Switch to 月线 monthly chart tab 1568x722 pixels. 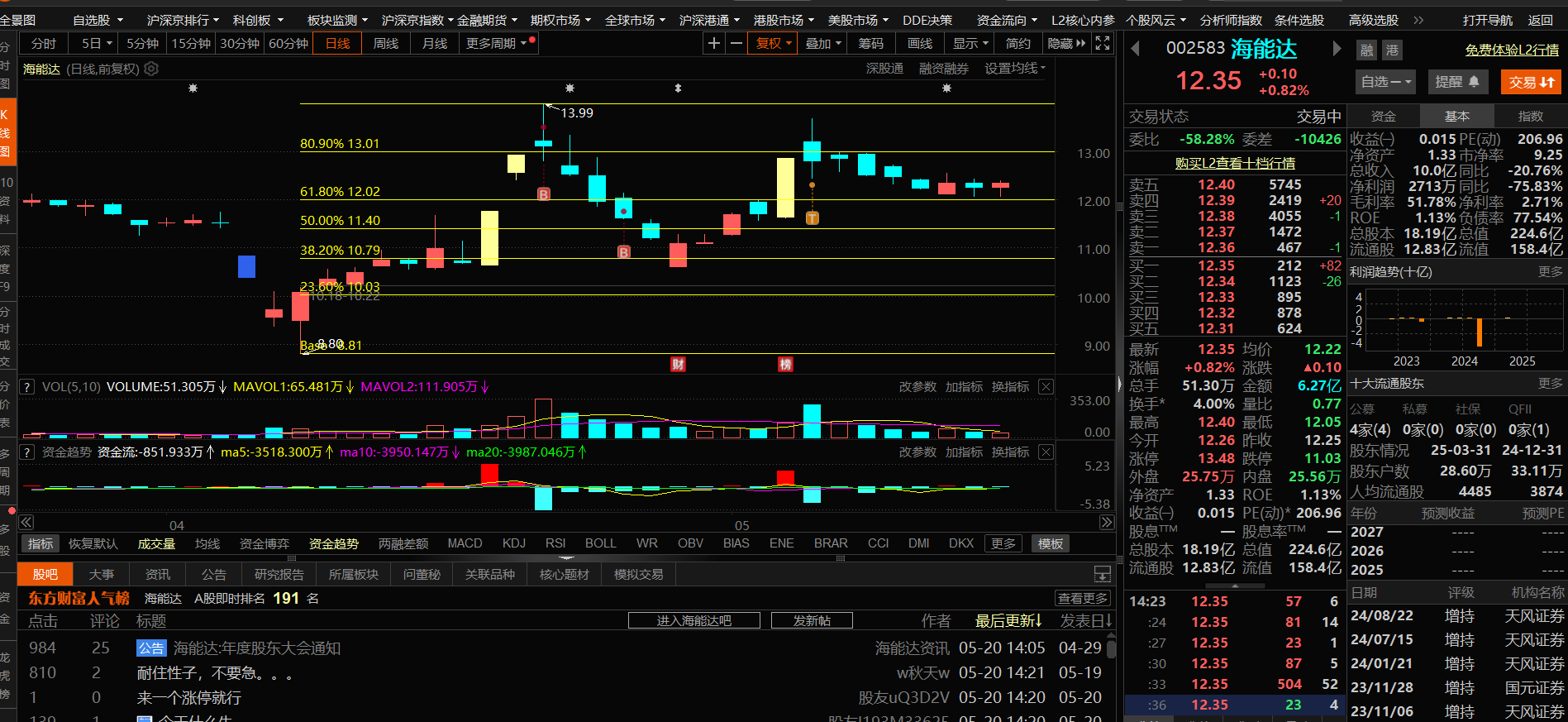(x=435, y=43)
